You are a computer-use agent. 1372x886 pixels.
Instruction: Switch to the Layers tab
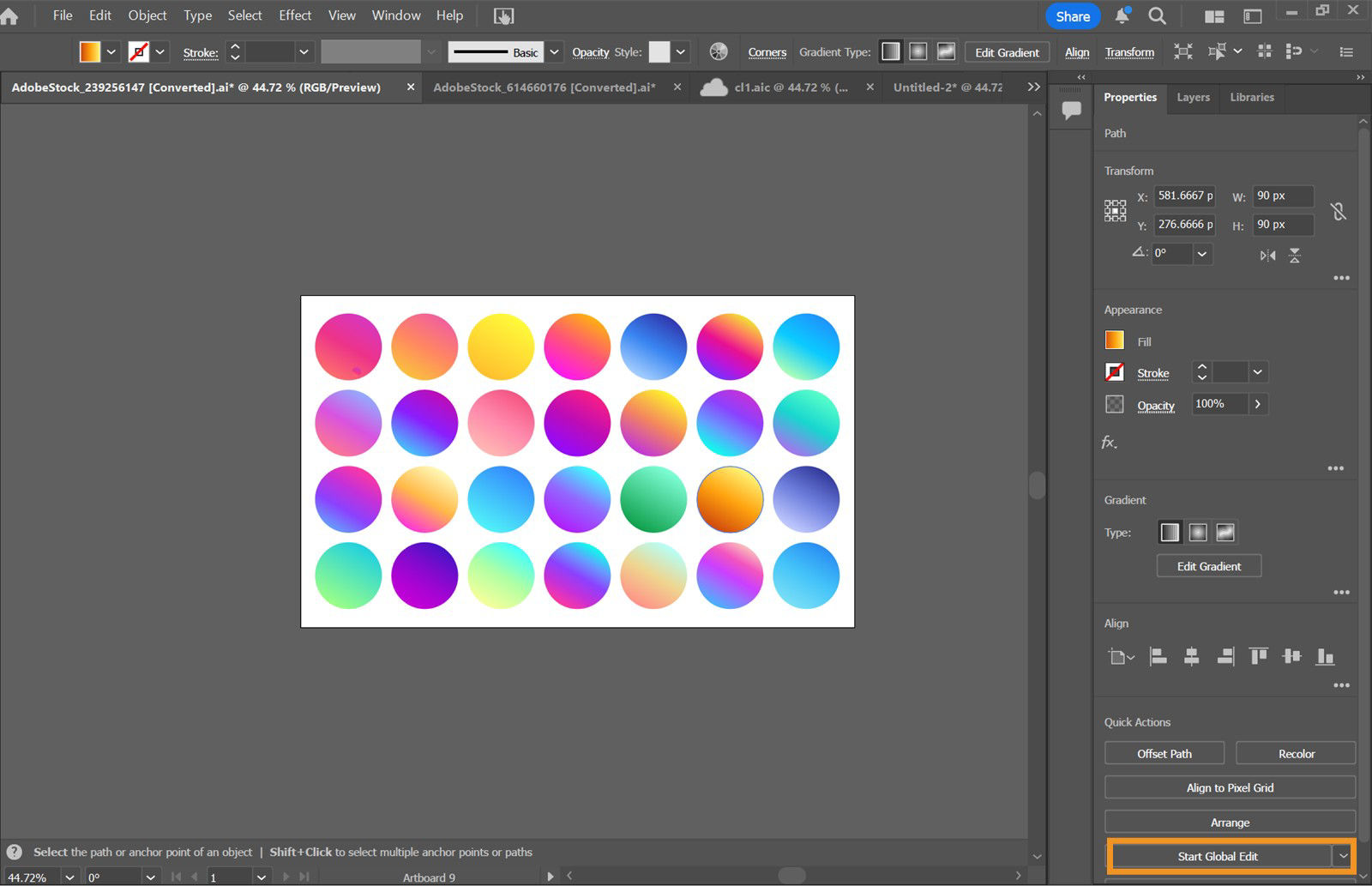(x=1193, y=98)
